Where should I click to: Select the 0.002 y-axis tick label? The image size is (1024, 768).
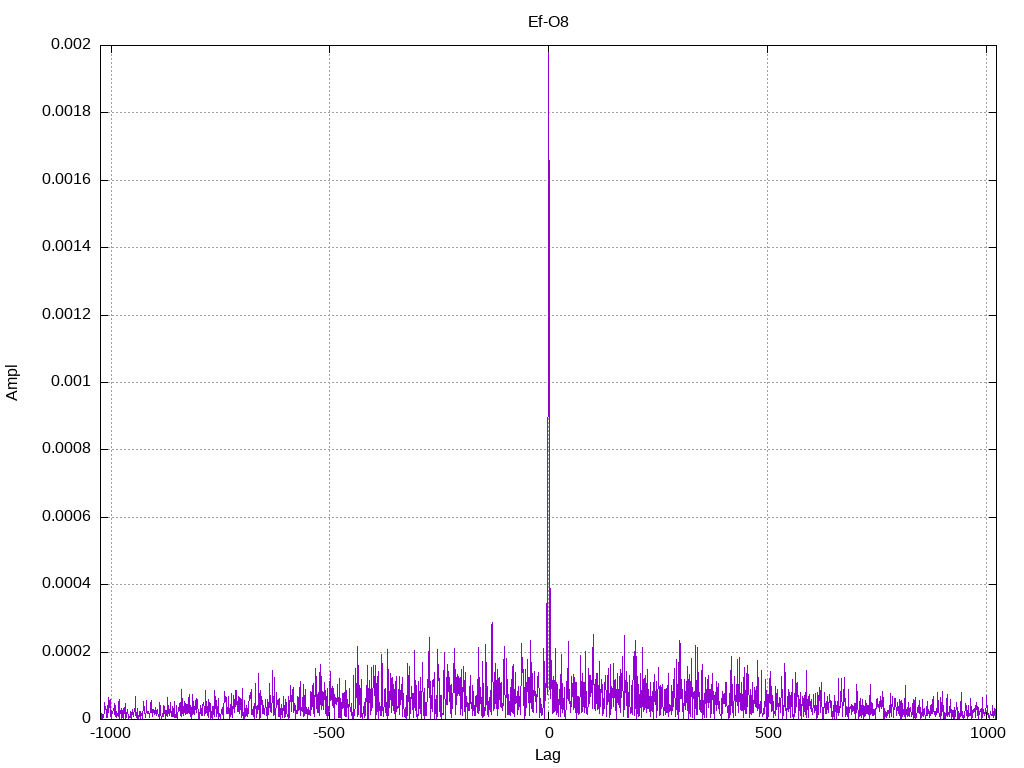(x=70, y=45)
